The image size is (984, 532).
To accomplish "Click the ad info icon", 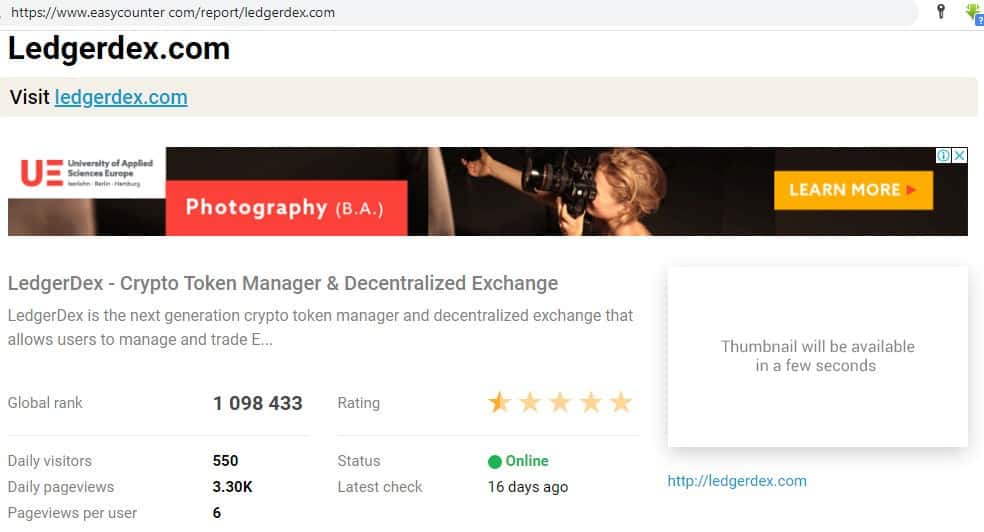I will pos(943,156).
